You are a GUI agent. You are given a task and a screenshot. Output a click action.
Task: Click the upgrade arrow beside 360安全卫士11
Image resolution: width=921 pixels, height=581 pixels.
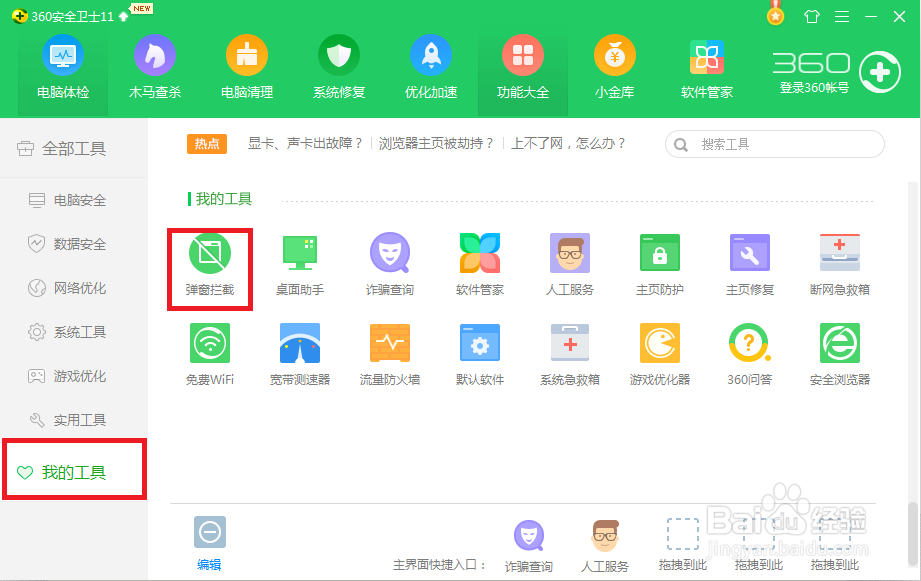coord(123,16)
